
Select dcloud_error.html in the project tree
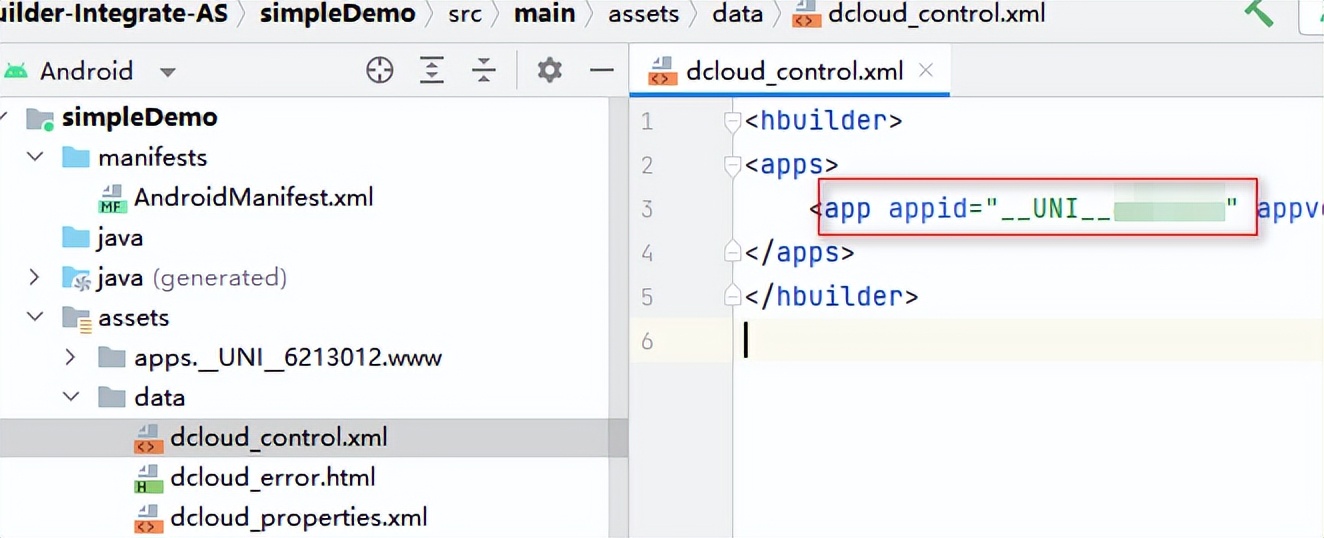point(272,477)
